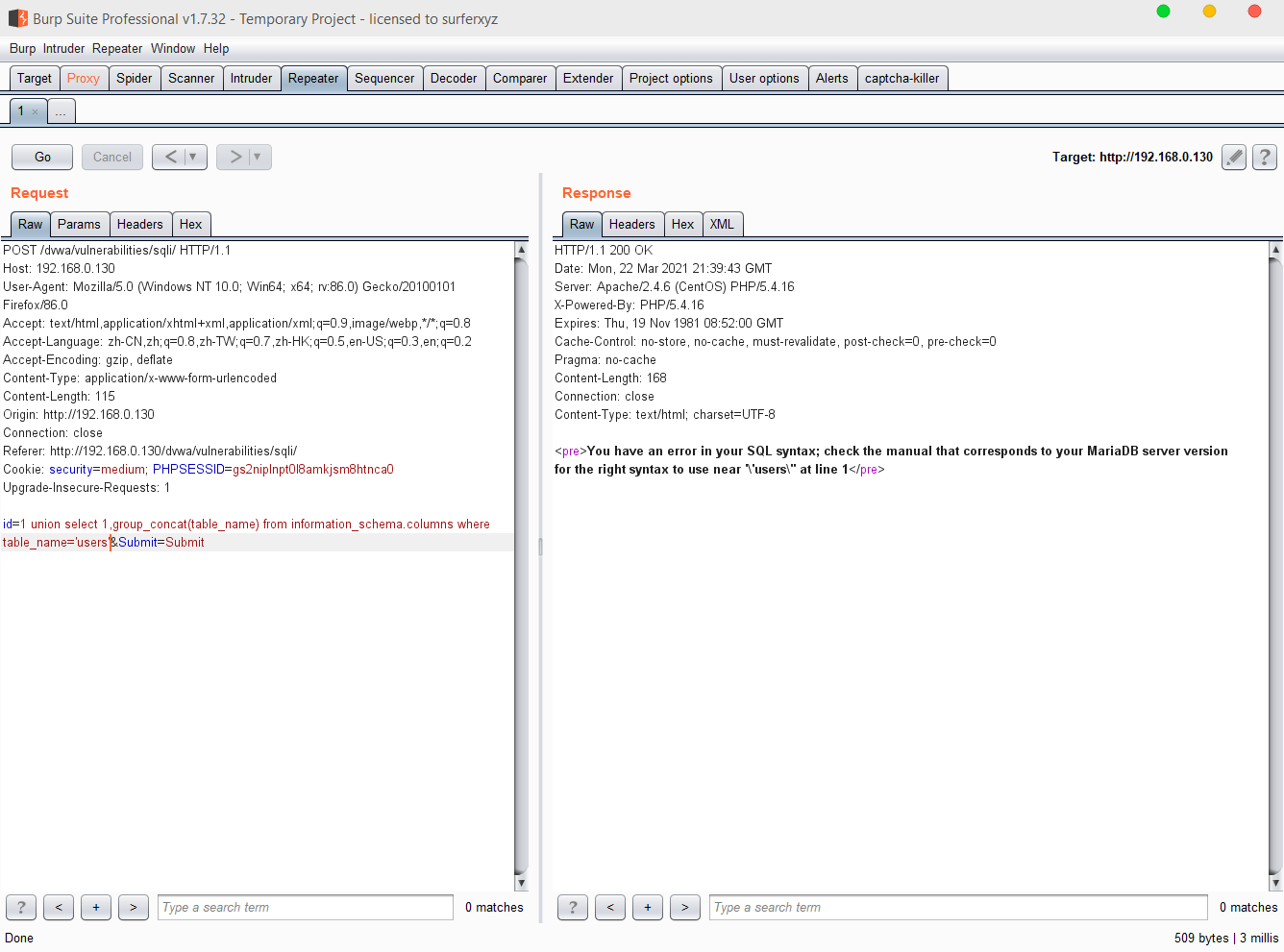Open the captcha-killer tab
This screenshot has width=1284, height=952.
click(902, 78)
